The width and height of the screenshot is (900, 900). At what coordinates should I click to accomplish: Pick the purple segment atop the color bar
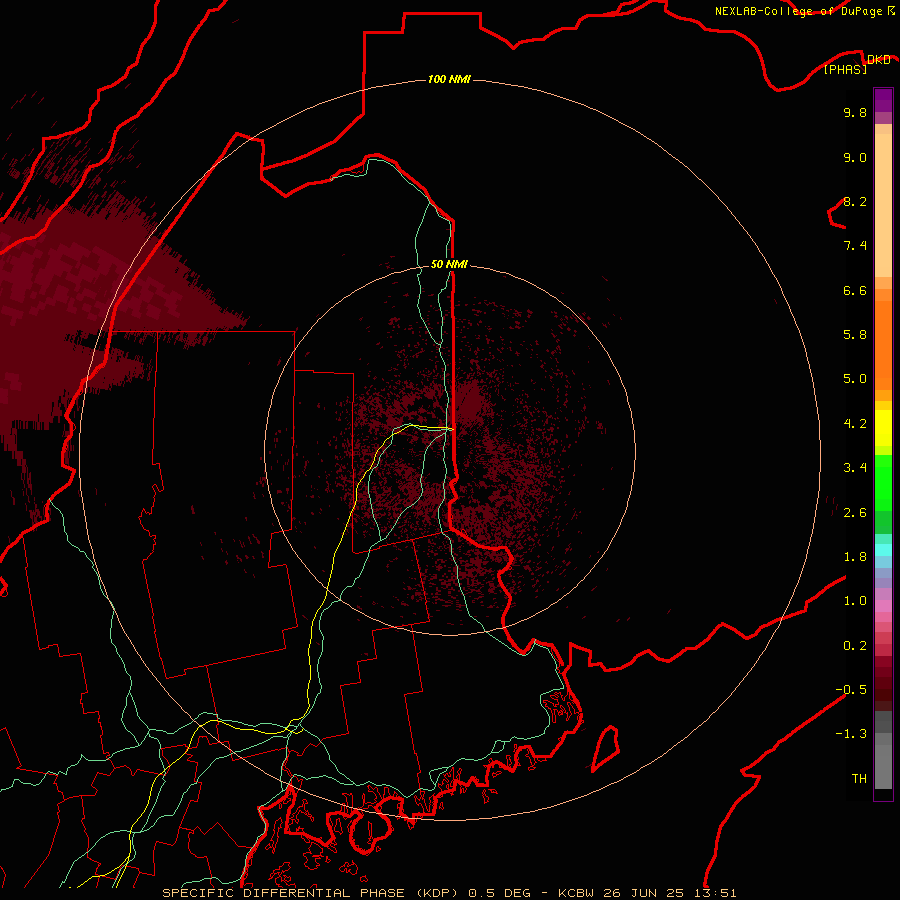click(x=883, y=100)
